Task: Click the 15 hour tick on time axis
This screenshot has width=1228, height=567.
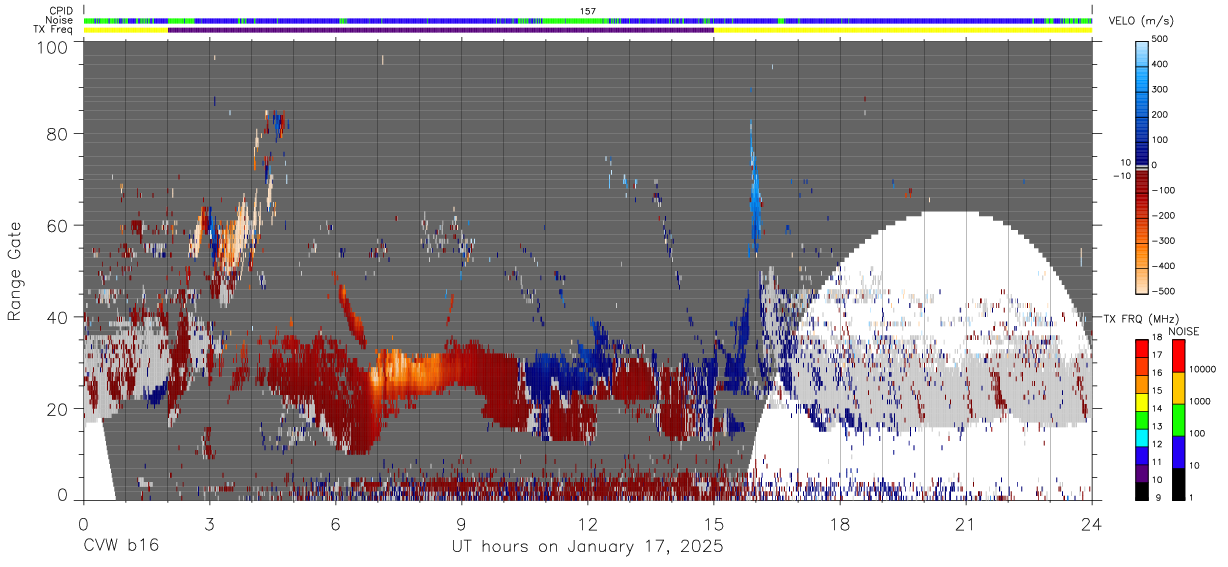Action: (x=714, y=523)
